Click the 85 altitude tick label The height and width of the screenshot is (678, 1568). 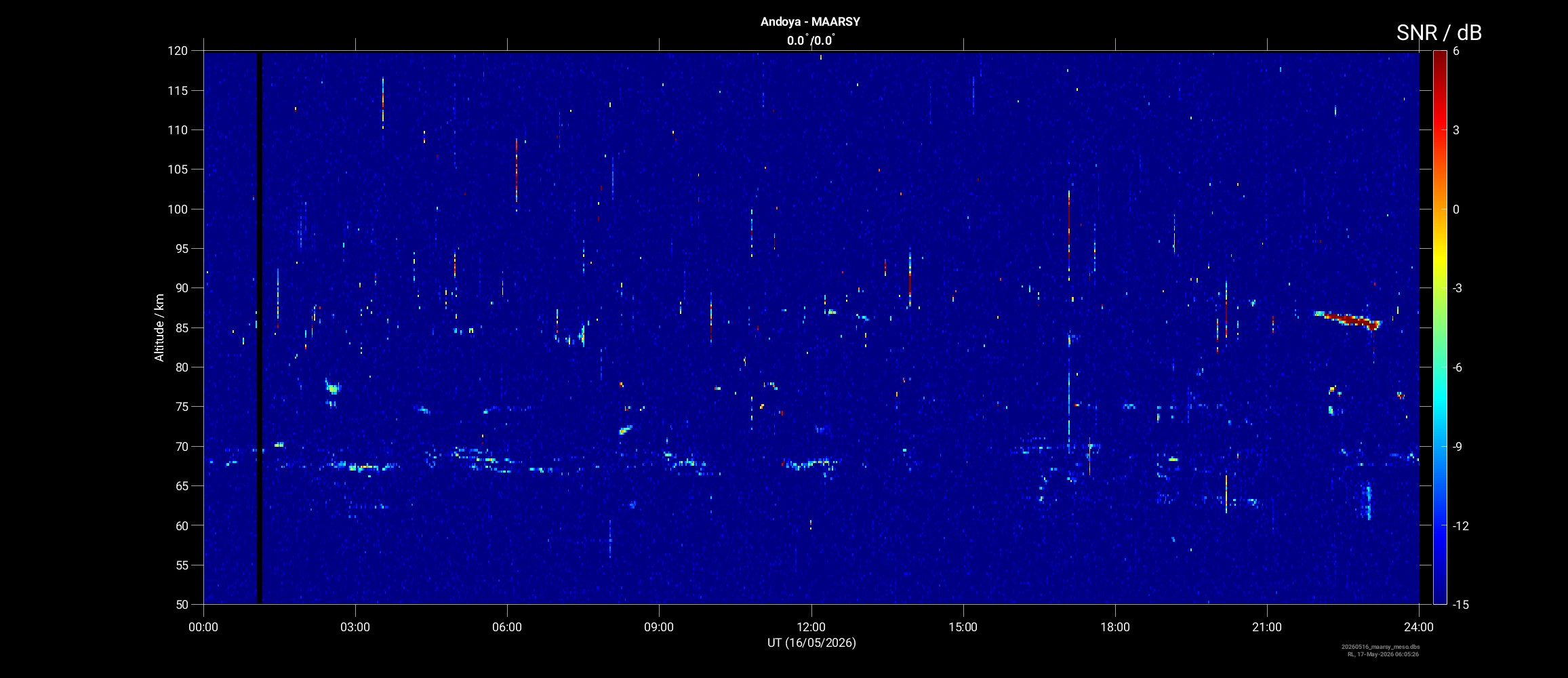click(180, 327)
